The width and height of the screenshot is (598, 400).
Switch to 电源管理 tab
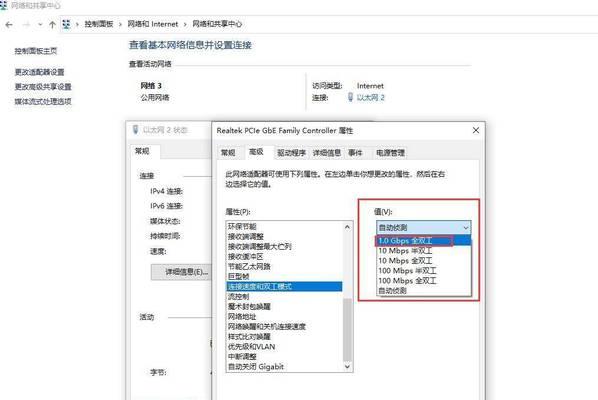pyautogui.click(x=390, y=153)
